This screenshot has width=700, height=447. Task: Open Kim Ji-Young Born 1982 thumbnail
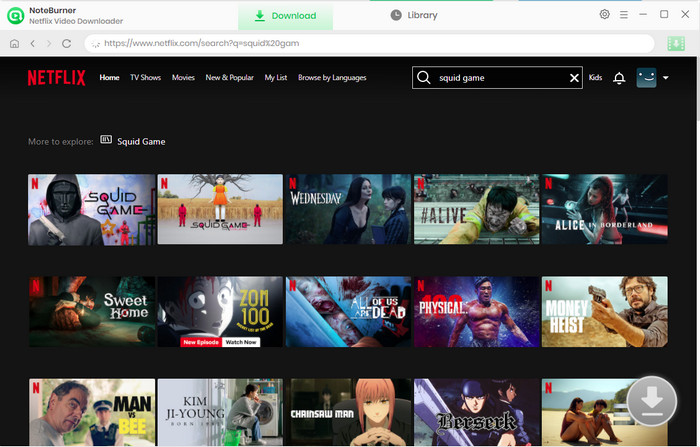(x=220, y=412)
